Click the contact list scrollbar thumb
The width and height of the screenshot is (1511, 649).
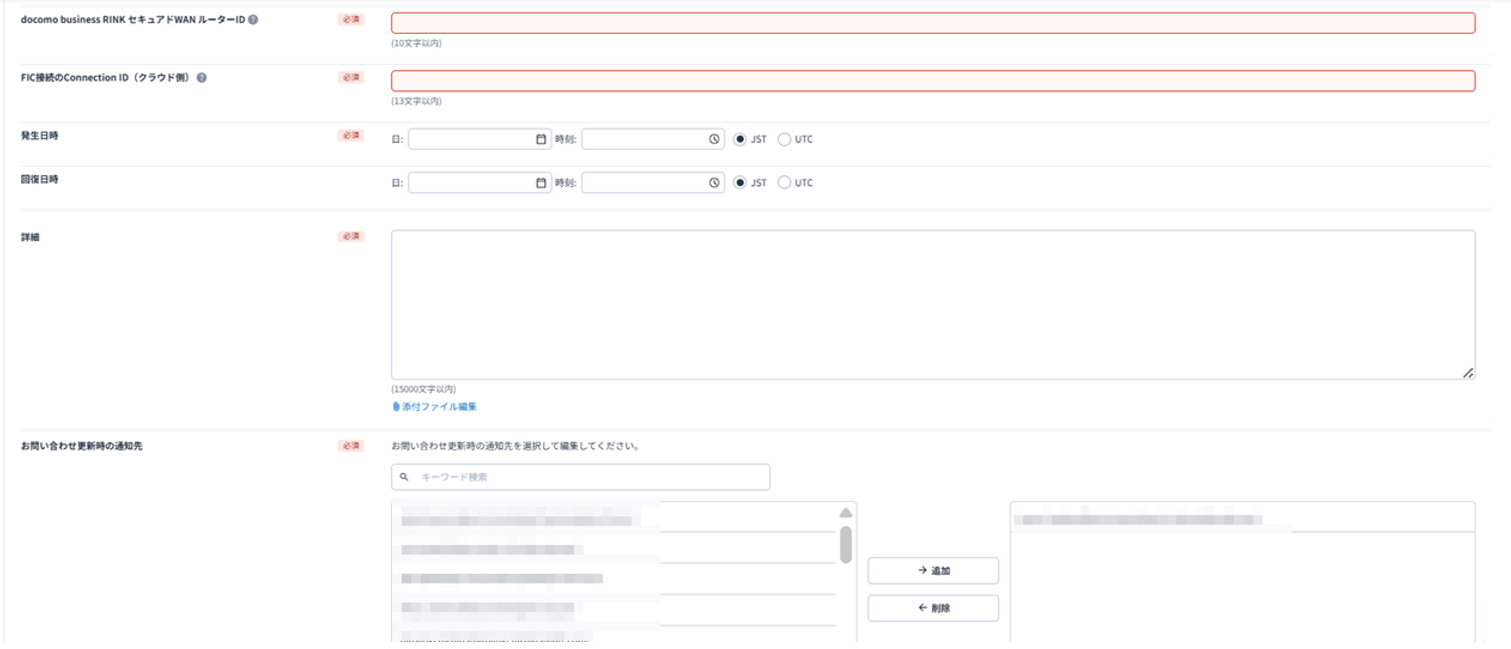coord(846,545)
